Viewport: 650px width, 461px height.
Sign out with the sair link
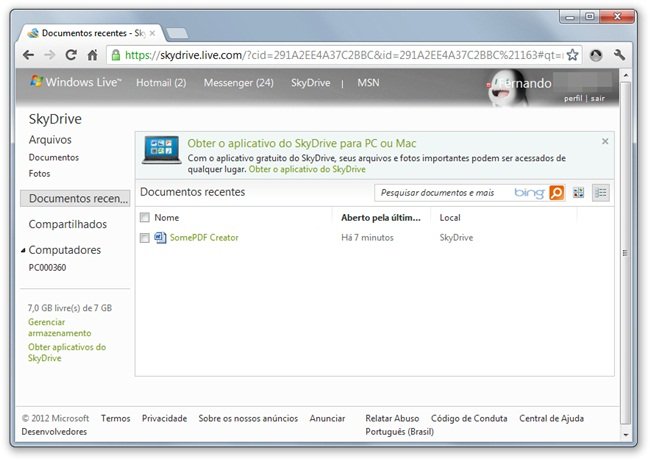coord(597,98)
